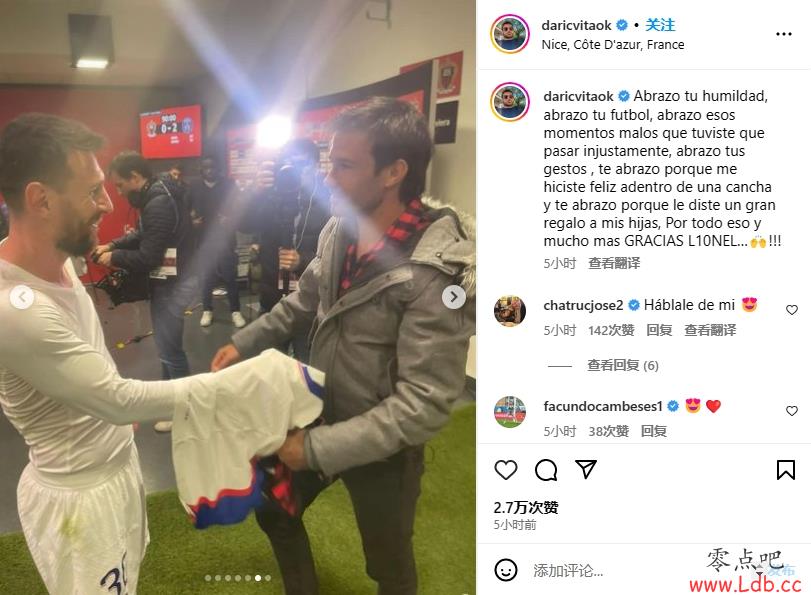The width and height of the screenshot is (811, 595).
Task: Go to next photo with right arrow
Action: pos(454,297)
